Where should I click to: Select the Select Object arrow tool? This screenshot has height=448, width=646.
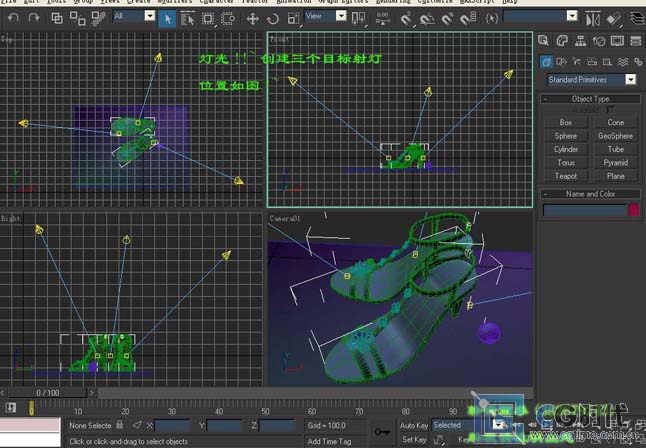tap(167, 18)
